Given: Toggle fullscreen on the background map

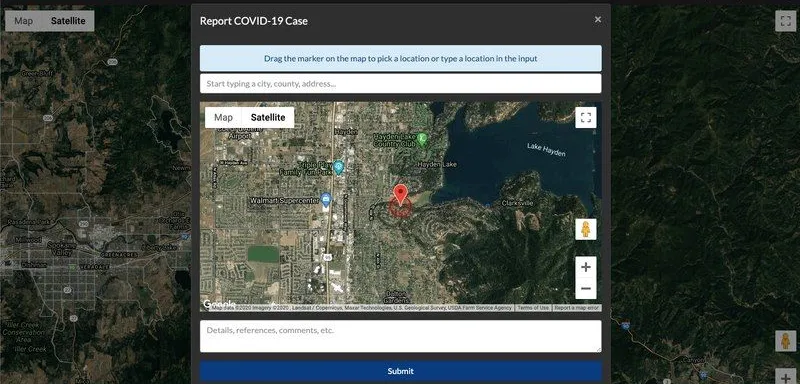Looking at the screenshot, I should pos(786,21).
